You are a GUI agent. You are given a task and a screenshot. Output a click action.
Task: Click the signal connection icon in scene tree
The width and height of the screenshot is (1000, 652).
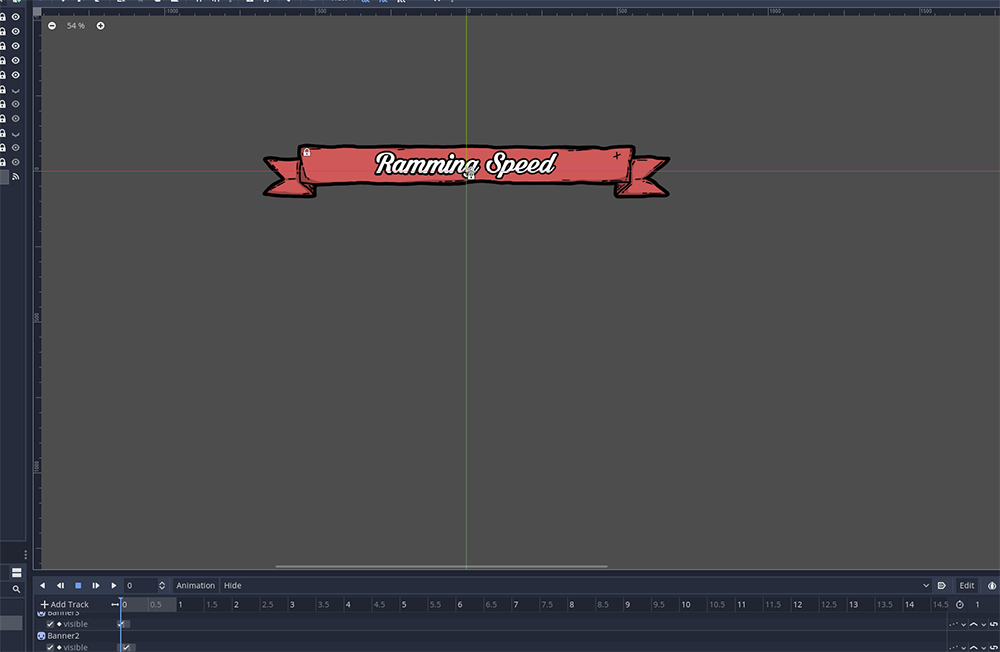[16, 176]
